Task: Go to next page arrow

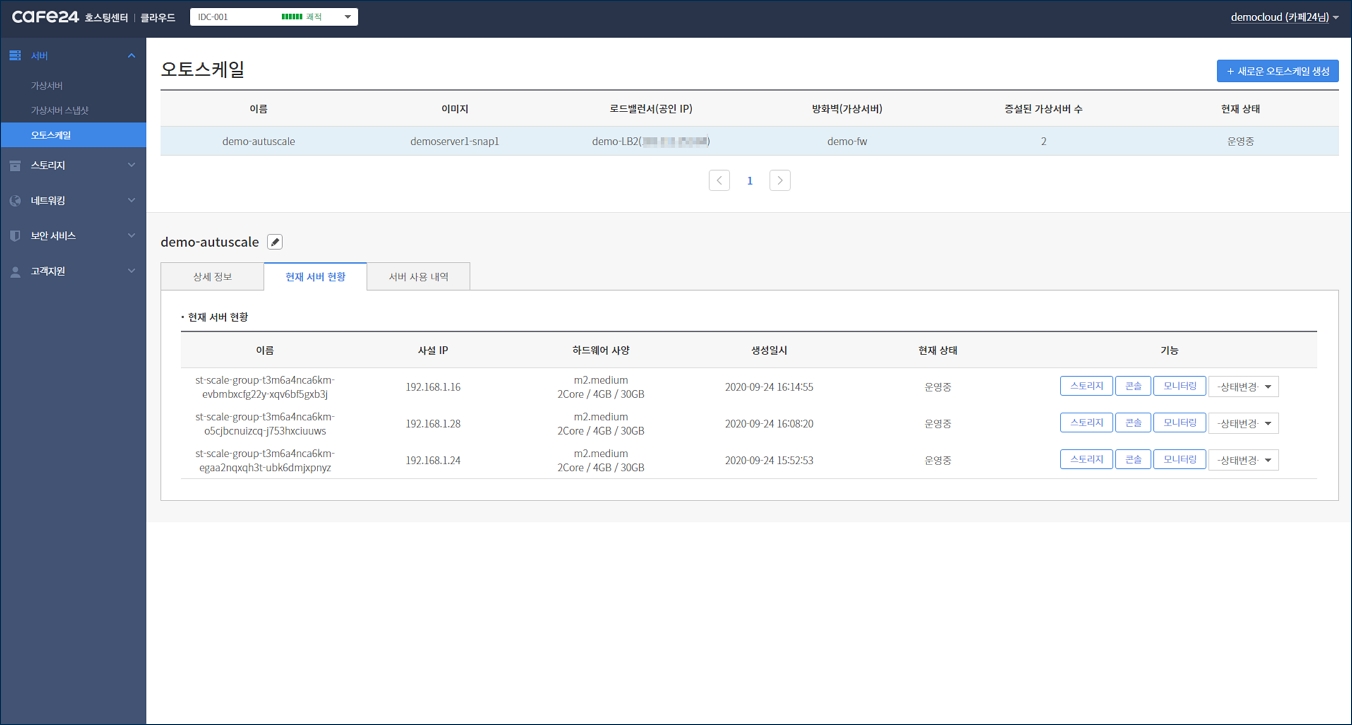Action: [x=780, y=181]
